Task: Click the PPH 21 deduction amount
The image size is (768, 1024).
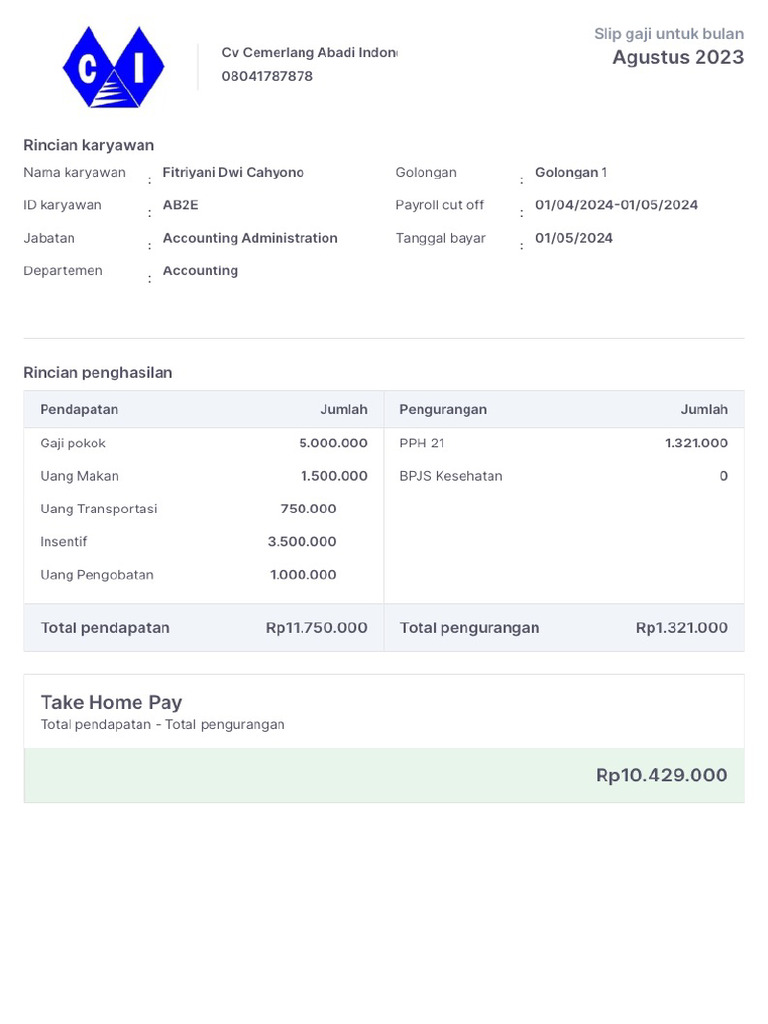Action: 696,443
